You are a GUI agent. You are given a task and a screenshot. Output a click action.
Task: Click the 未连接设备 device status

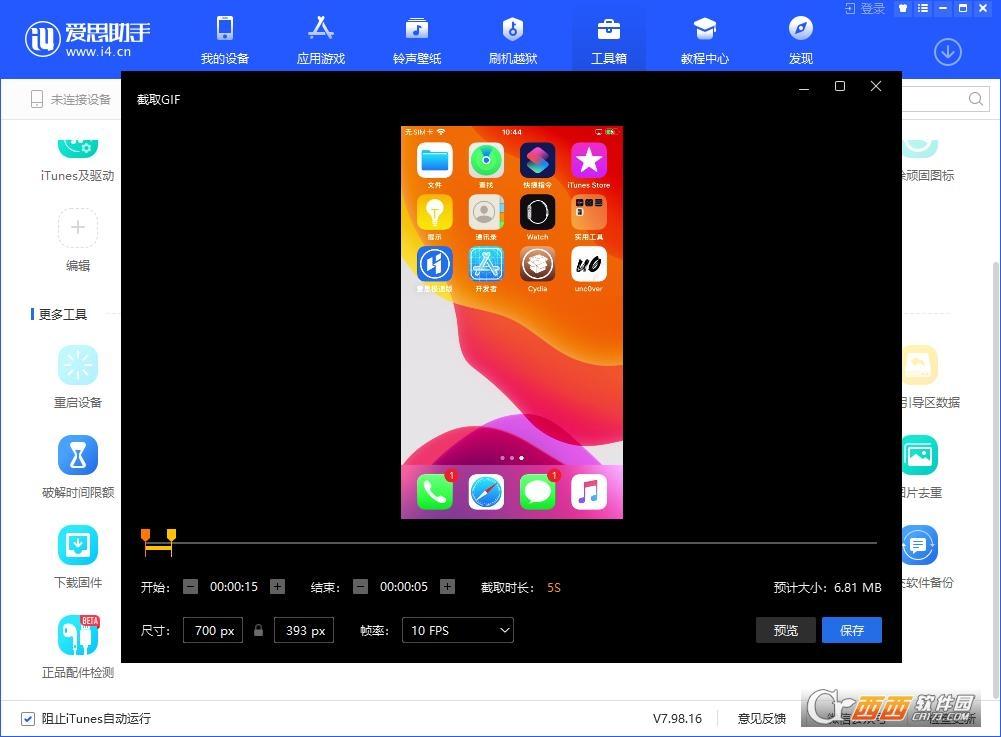71,99
